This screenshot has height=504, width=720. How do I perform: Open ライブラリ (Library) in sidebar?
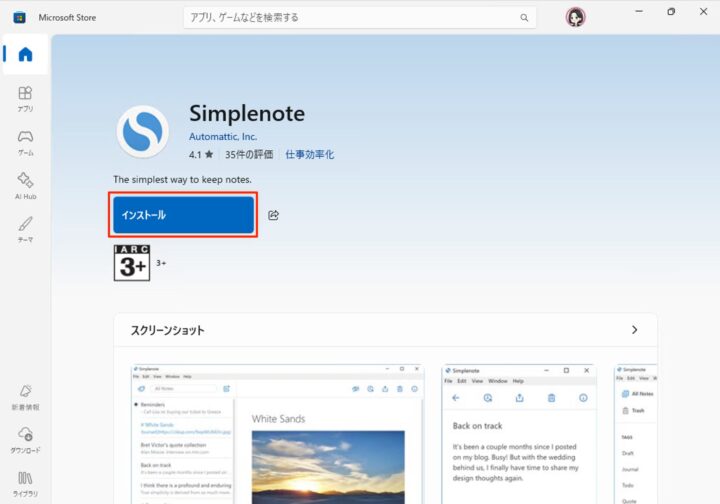25,483
